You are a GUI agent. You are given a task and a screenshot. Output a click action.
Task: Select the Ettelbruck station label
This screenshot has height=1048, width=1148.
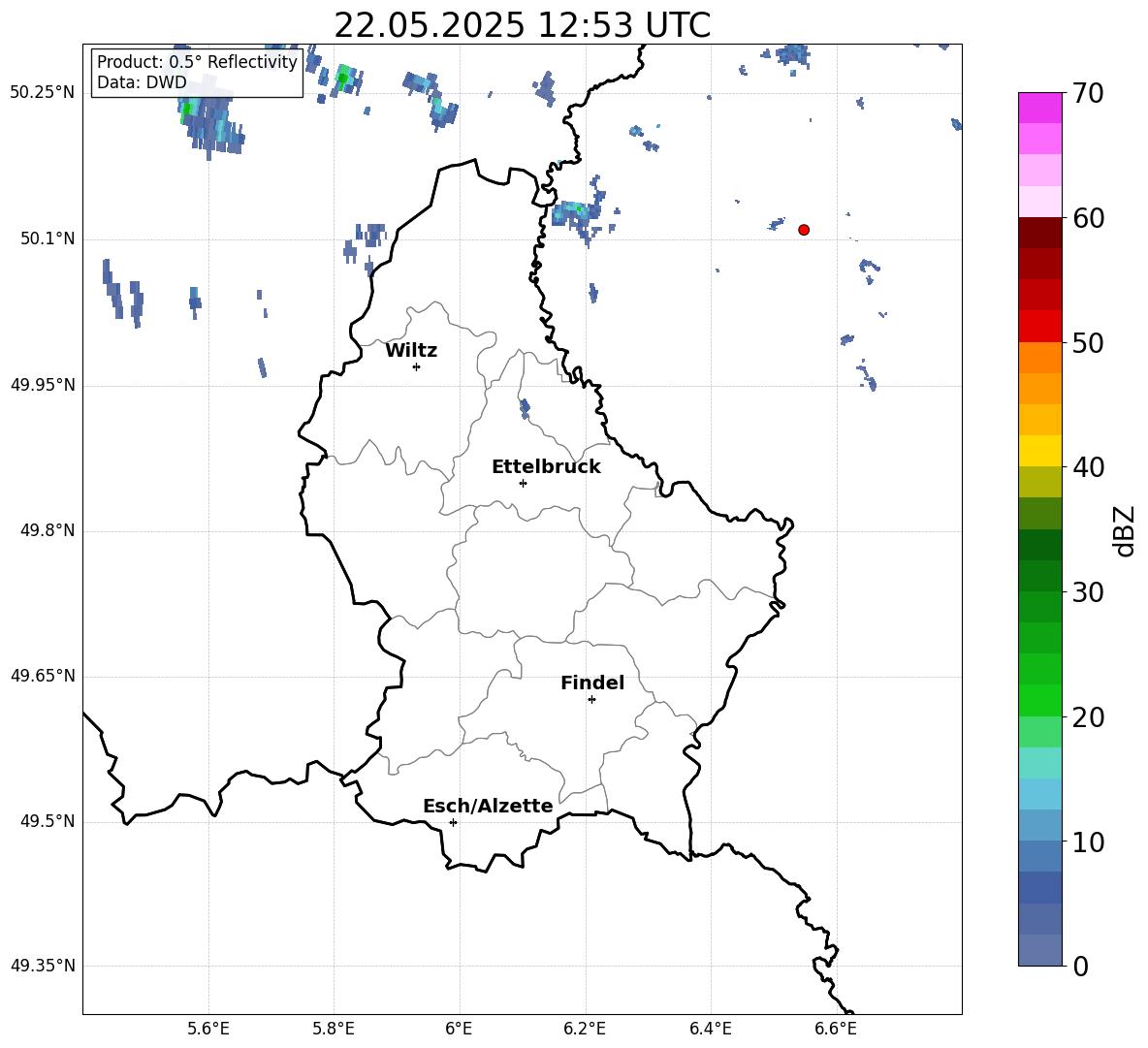coord(546,467)
